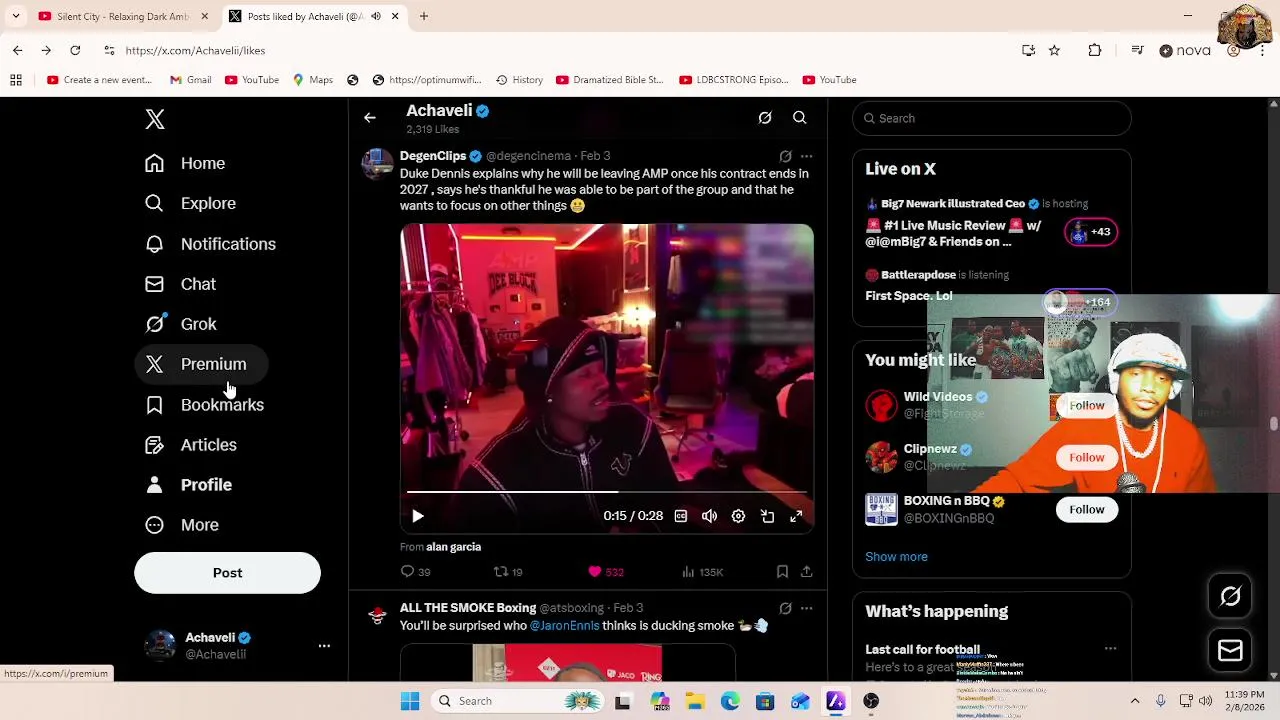The height and width of the screenshot is (720, 1280).
Task: Unlike the DegenClips post heart
Action: click(x=605, y=572)
